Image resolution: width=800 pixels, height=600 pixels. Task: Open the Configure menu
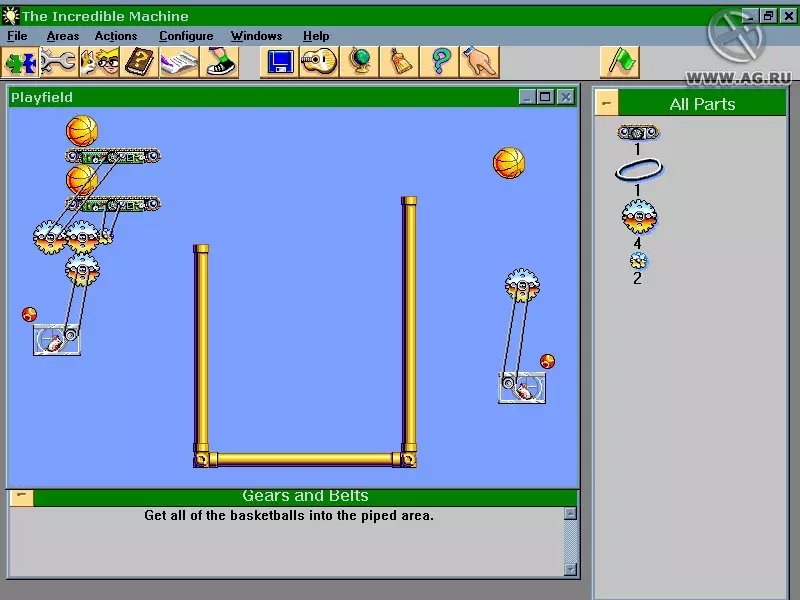click(186, 36)
